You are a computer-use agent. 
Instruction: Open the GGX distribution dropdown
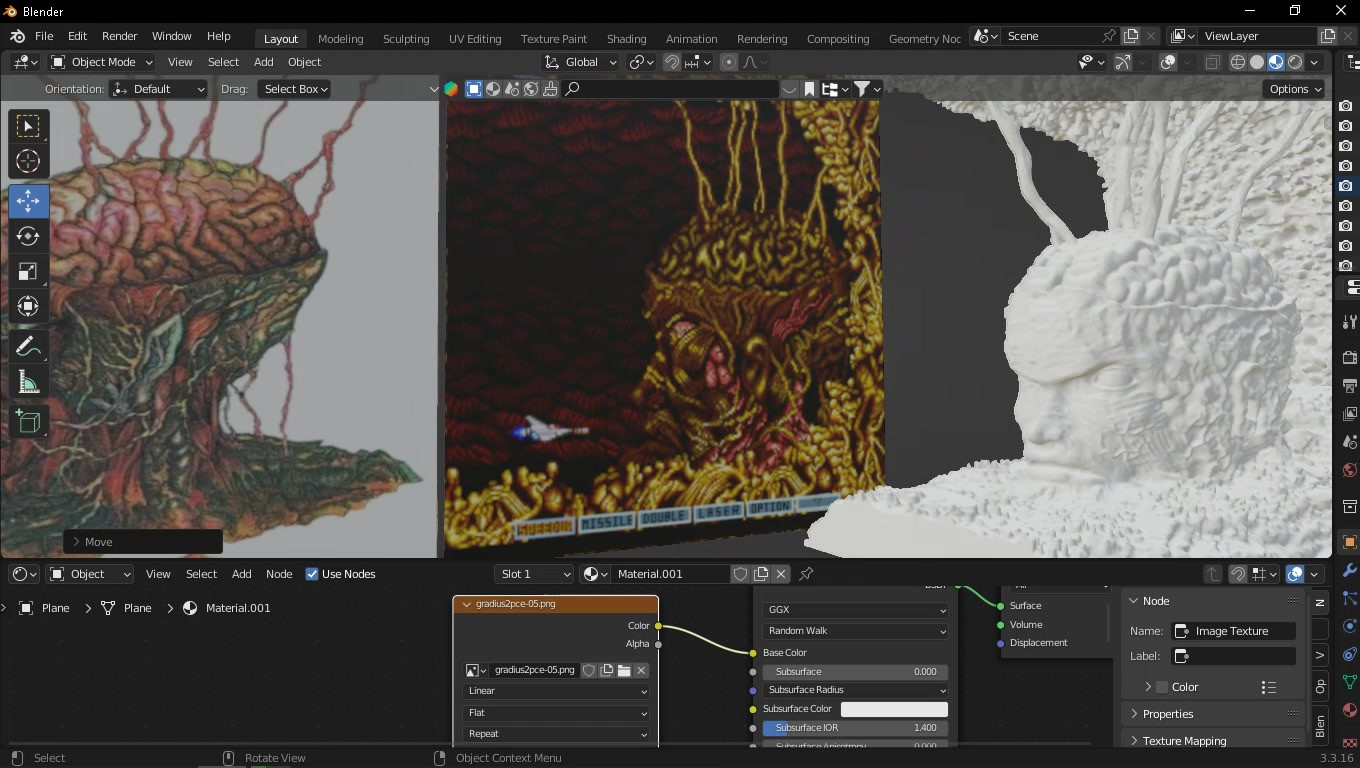[855, 609]
